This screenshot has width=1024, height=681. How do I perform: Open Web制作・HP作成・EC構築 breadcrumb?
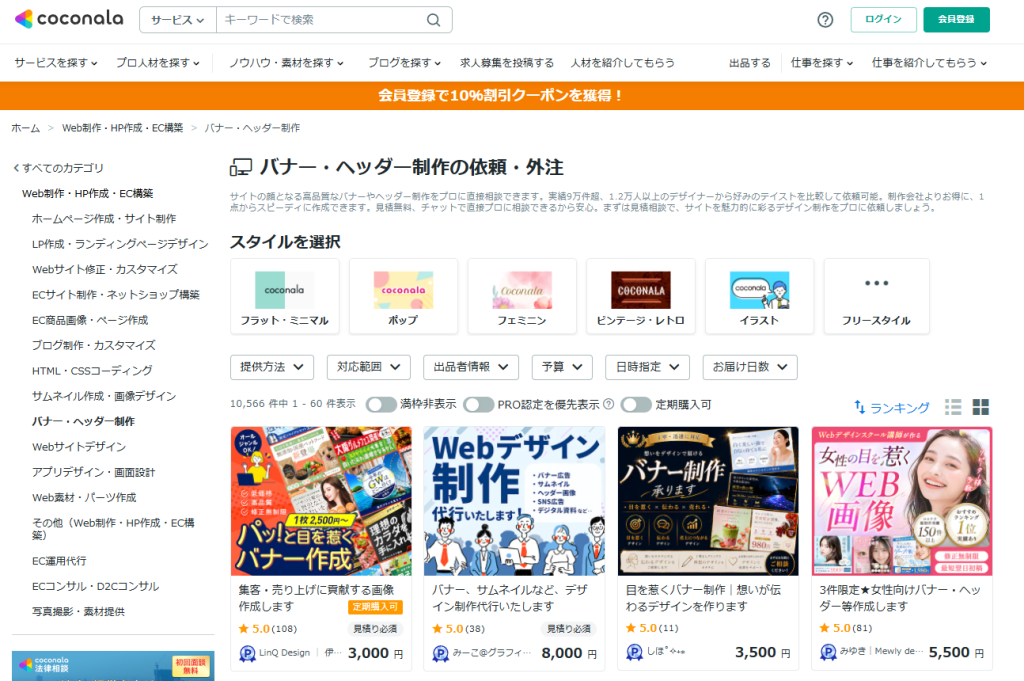[122, 128]
